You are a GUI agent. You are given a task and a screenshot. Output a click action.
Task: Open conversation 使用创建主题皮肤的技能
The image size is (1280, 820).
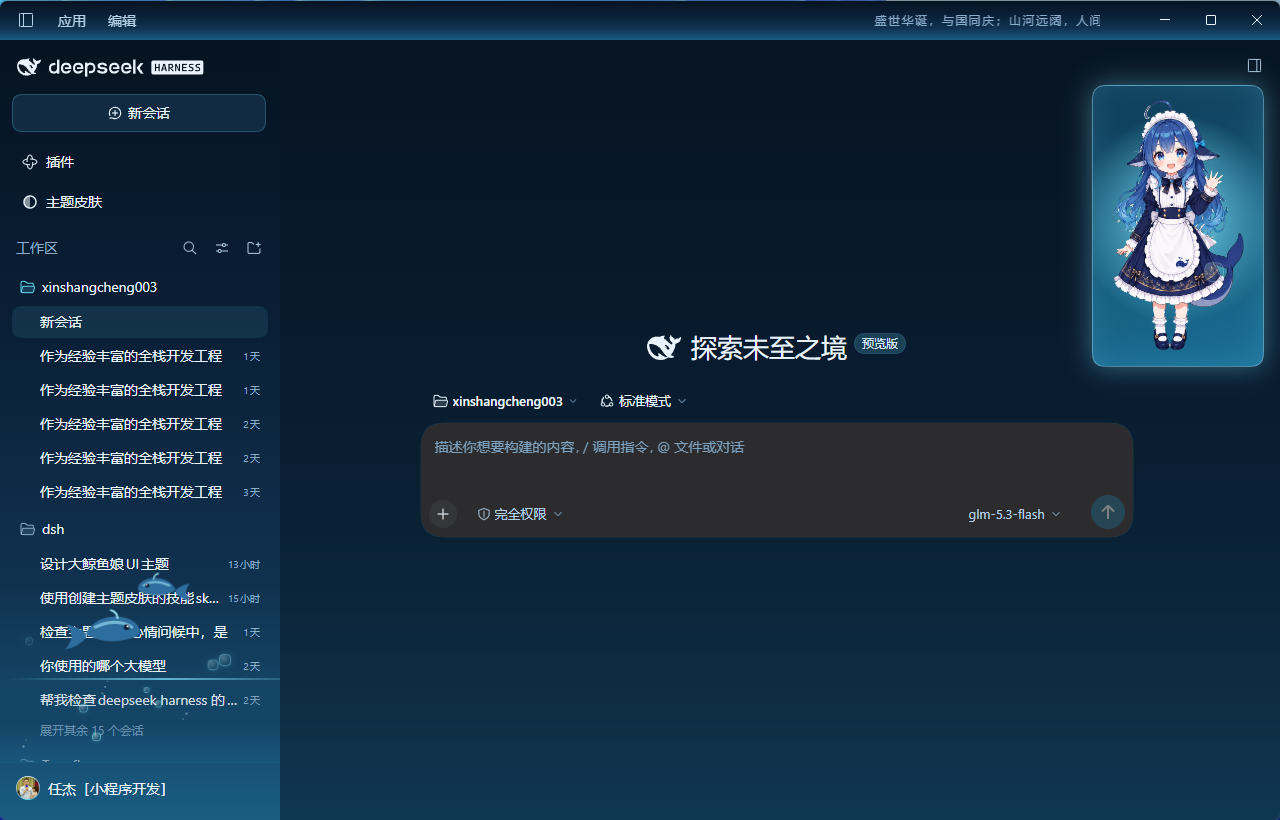coord(140,598)
